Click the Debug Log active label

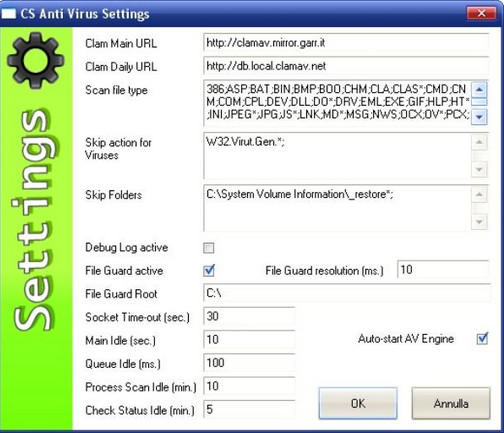127,248
